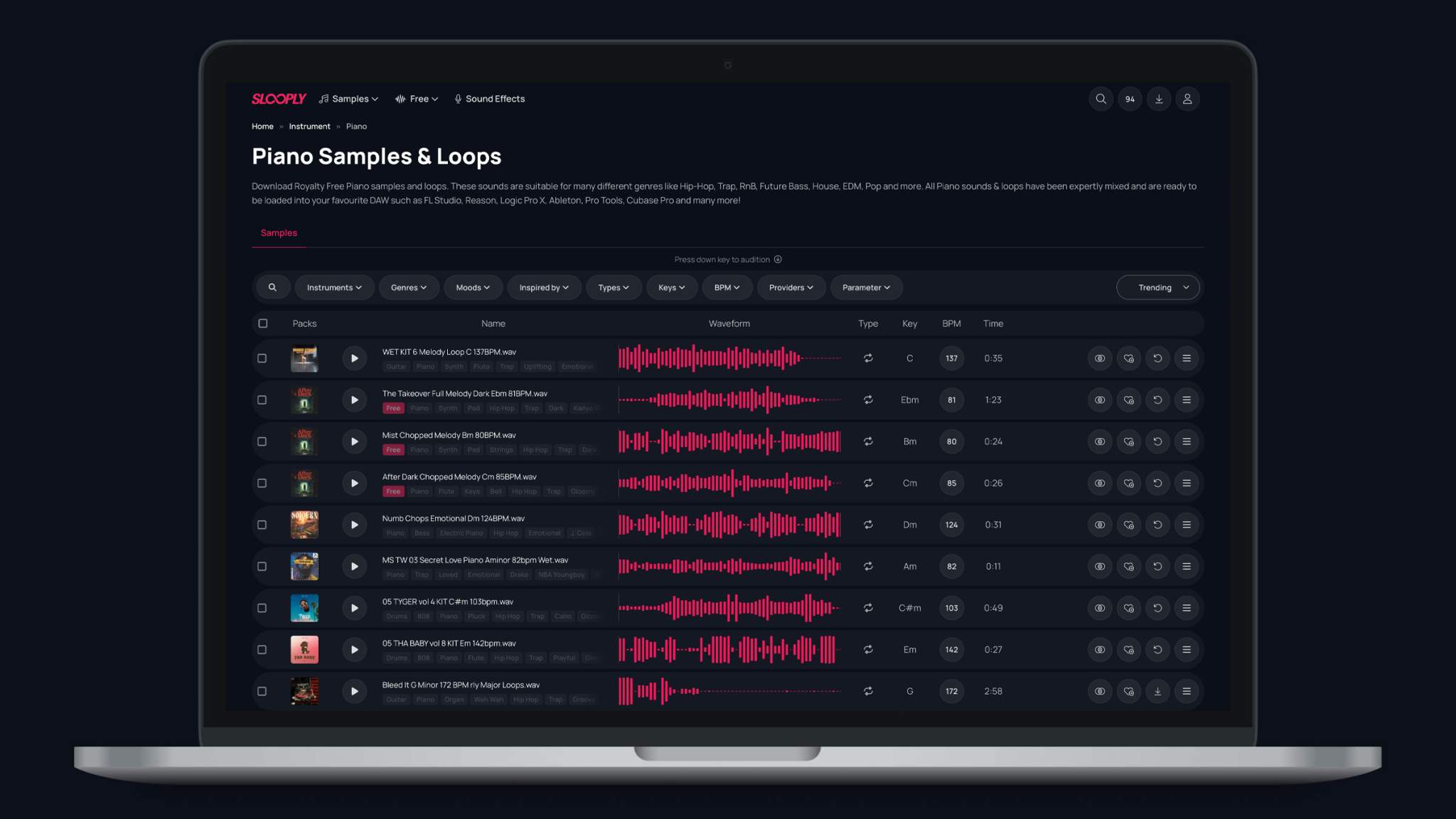Click the downloads icon in the header
The height and width of the screenshot is (819, 1456).
pos(1159,99)
